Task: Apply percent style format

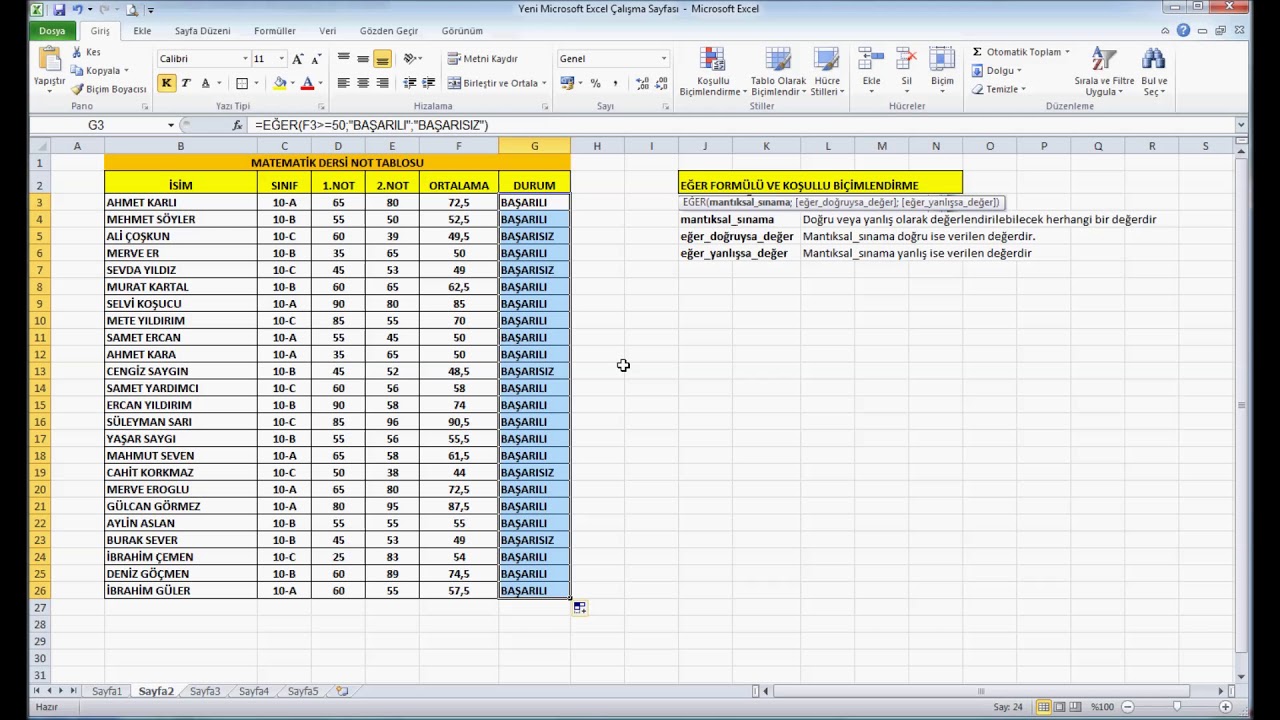Action: [x=596, y=84]
